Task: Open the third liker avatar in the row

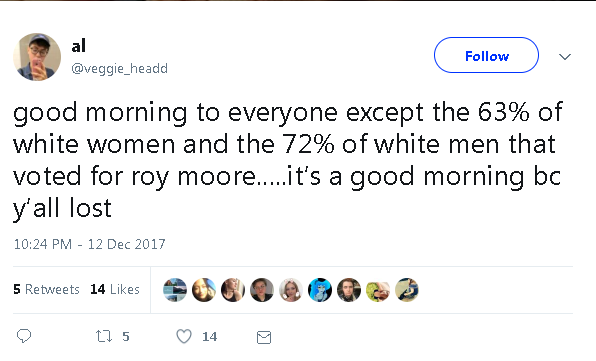Action: 233,290
